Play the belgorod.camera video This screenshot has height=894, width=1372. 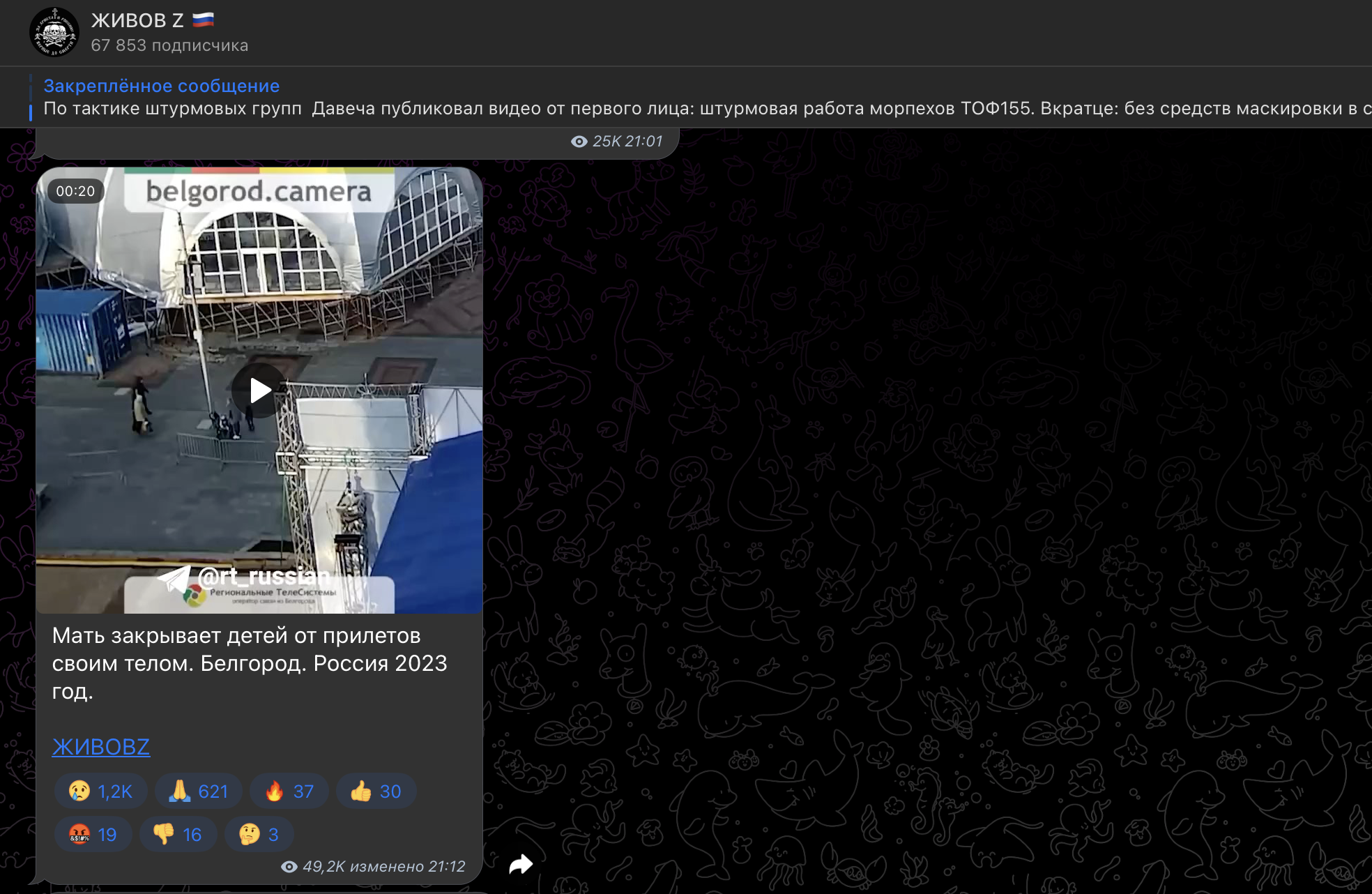point(259,391)
